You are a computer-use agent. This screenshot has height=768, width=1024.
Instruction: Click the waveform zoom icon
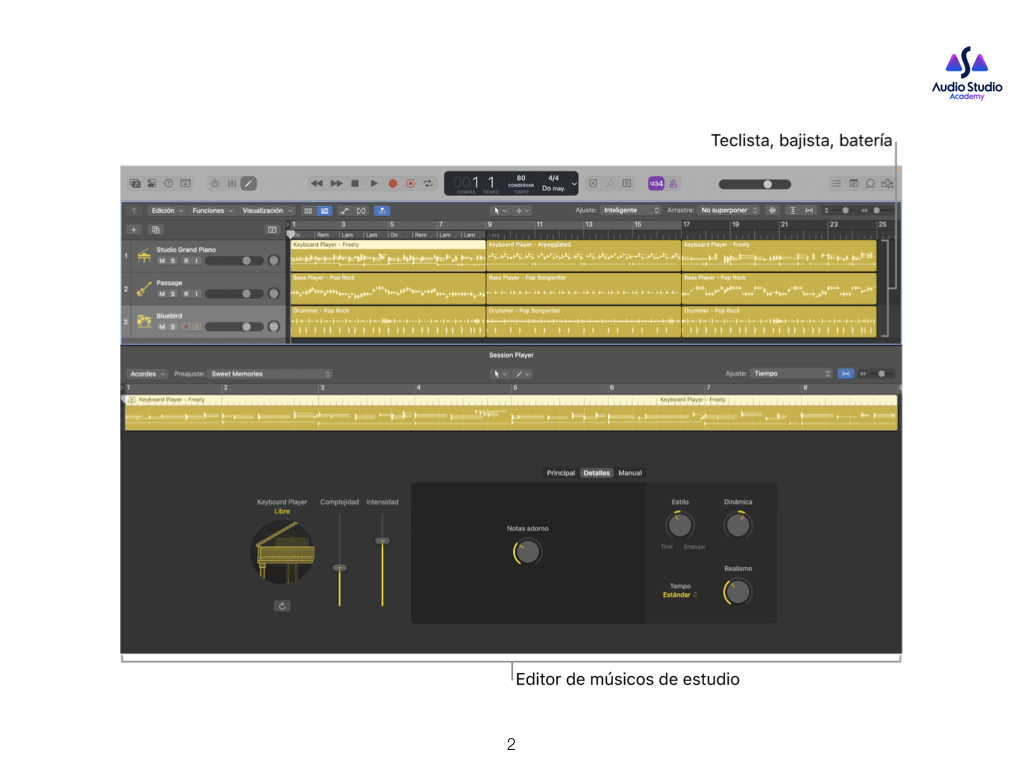click(x=773, y=210)
